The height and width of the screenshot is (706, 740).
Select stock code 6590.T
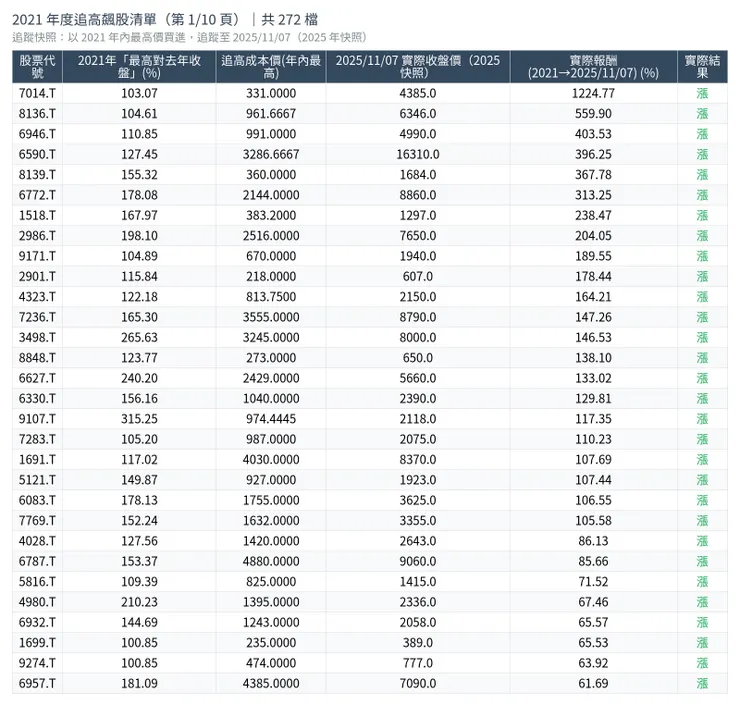(37, 154)
